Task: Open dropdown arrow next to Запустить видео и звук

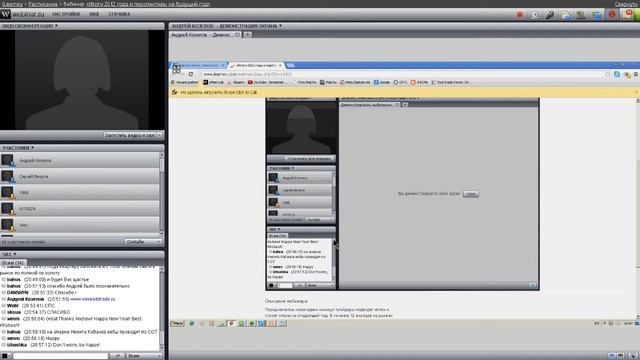Action: pos(160,135)
